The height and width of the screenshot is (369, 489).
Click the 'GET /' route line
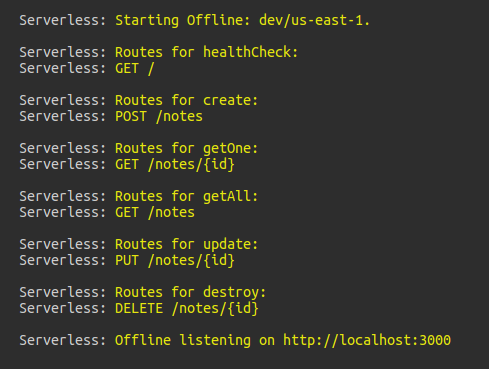(134, 68)
